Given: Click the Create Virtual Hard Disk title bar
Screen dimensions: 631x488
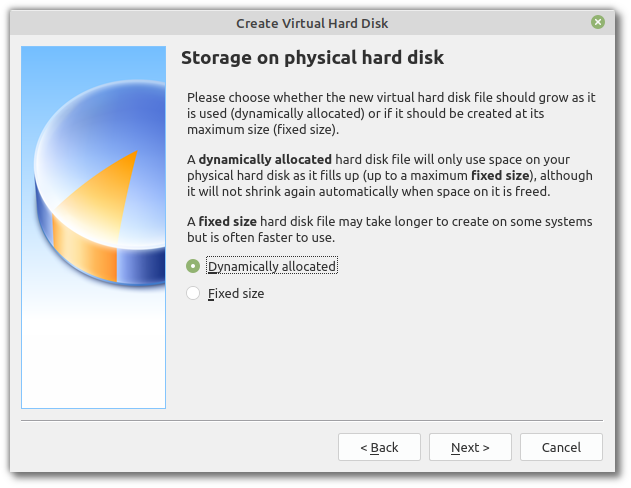Looking at the screenshot, I should (x=312, y=23).
